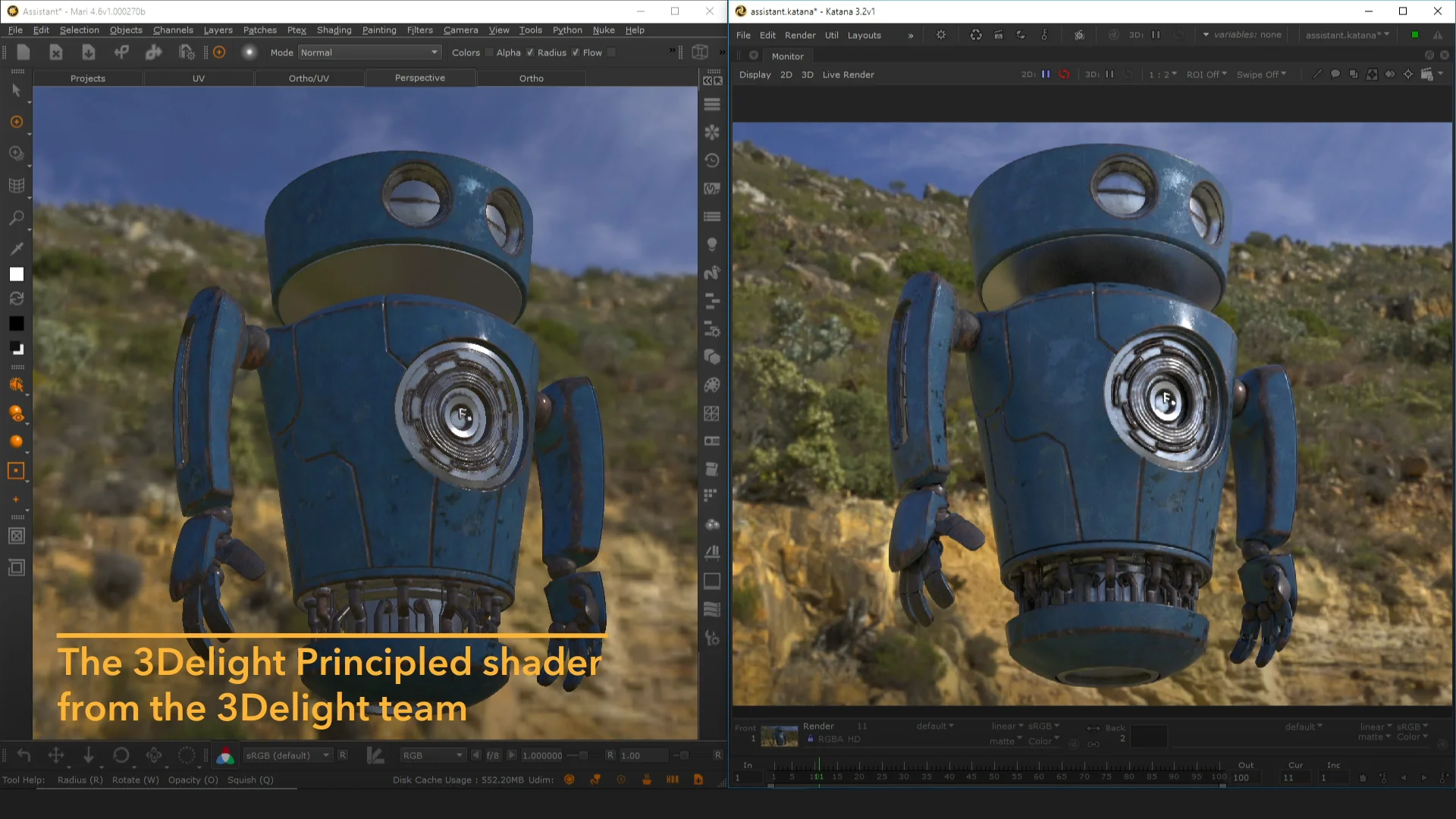Screen dimensions: 1456x819
Task: Toggle the Colors checkbox in Mari
Action: click(489, 52)
